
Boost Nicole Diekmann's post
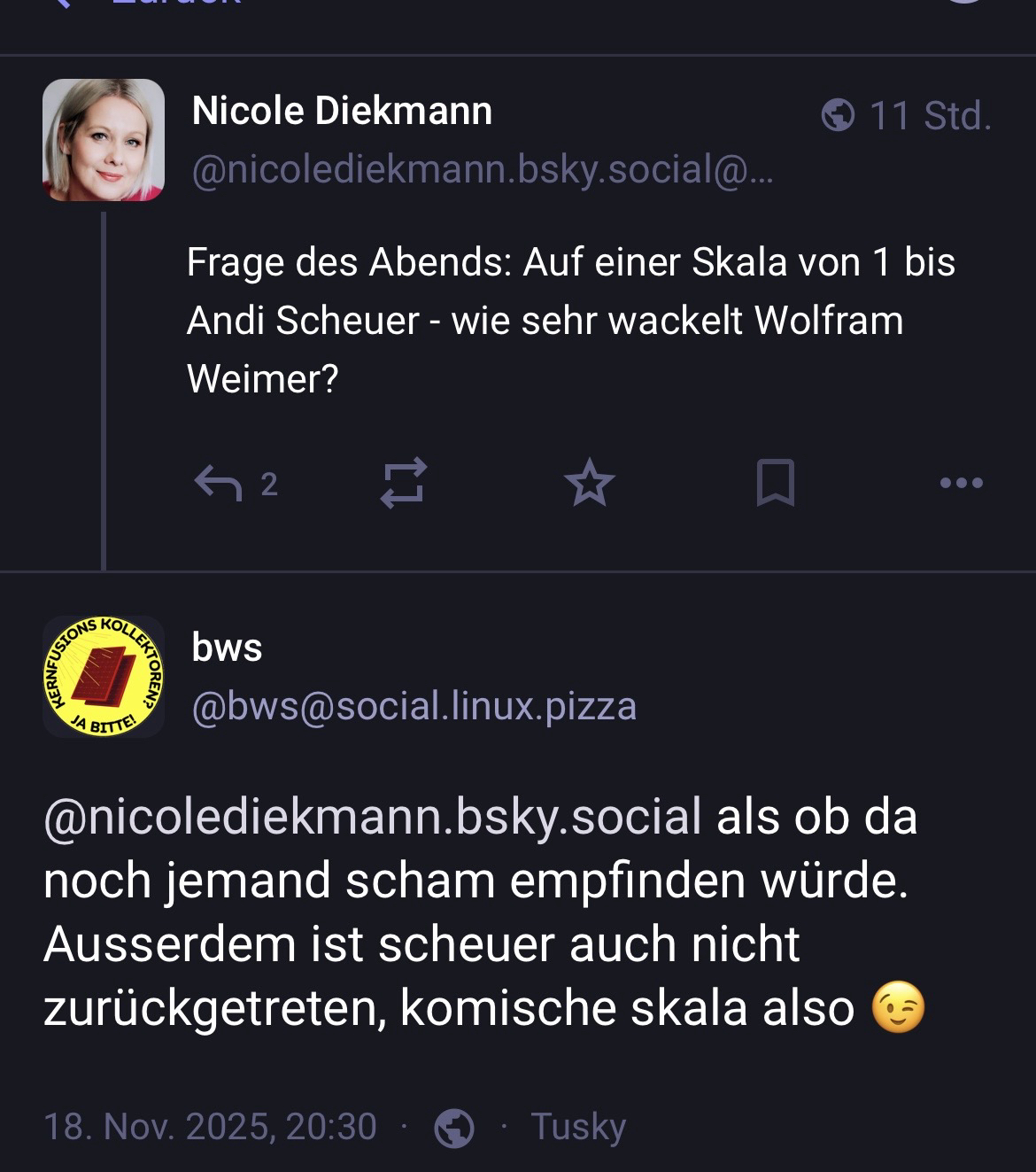404,483
